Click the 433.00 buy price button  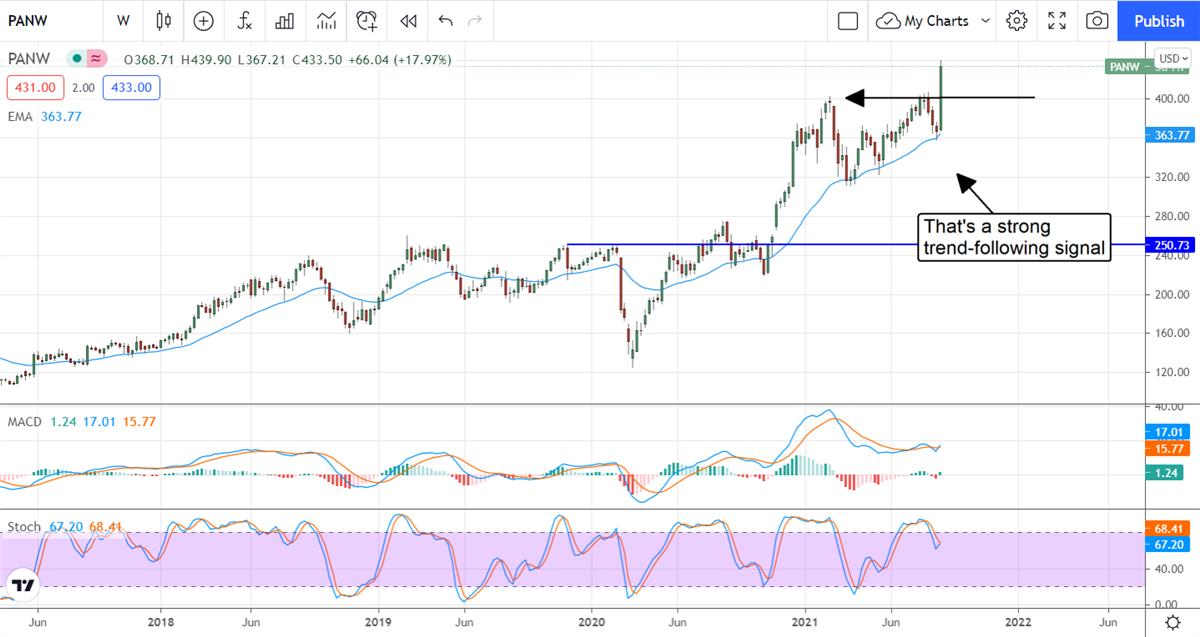131,88
